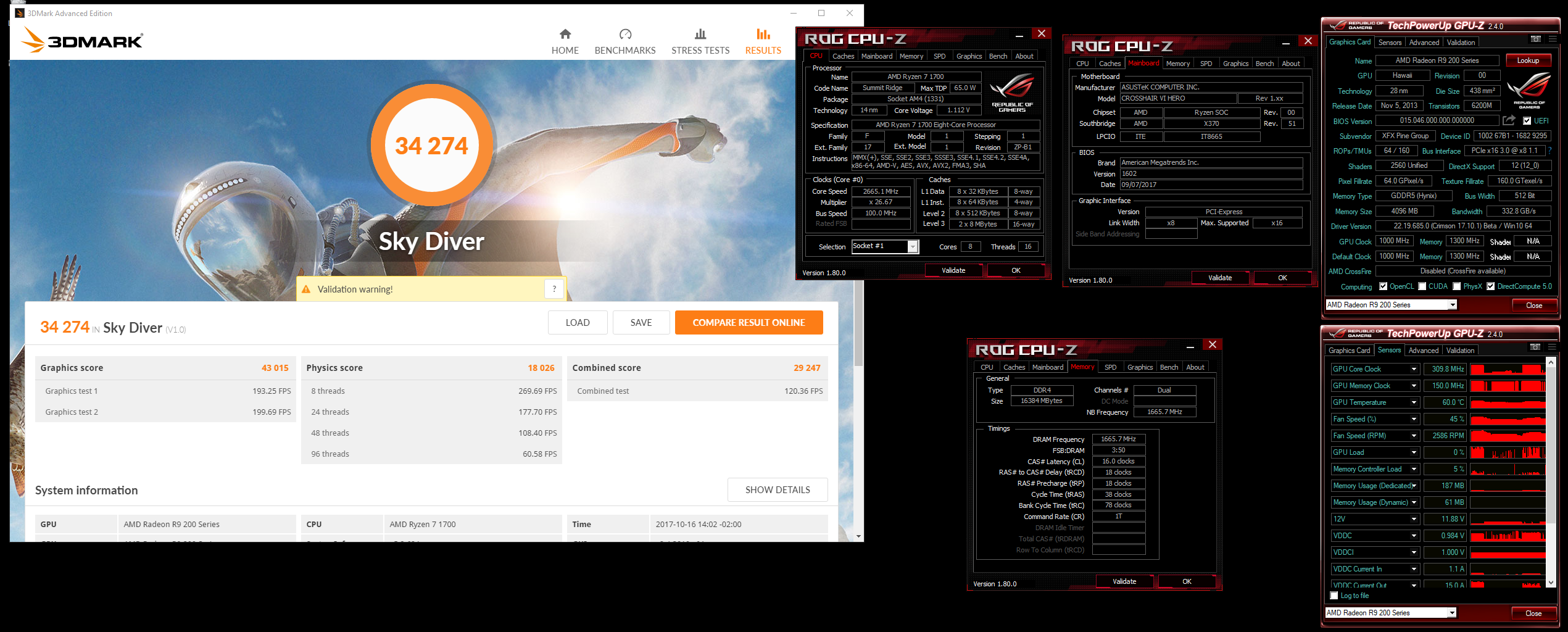Toggle the OpenCL checkbox

pos(1383,286)
